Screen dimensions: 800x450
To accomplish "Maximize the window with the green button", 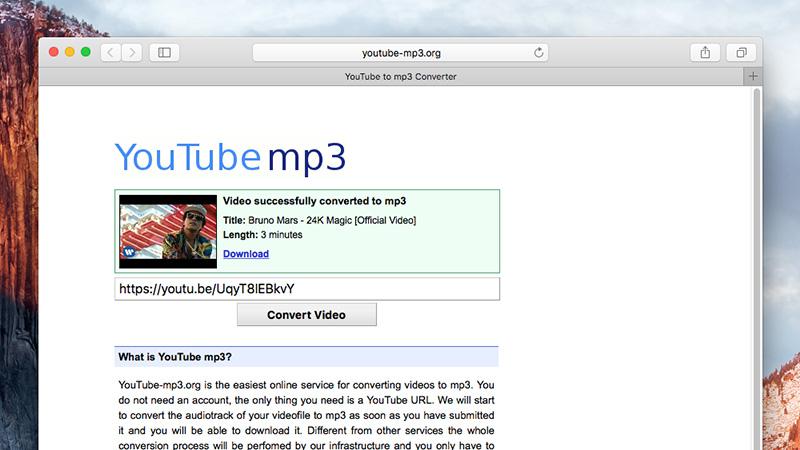I will click(x=86, y=52).
